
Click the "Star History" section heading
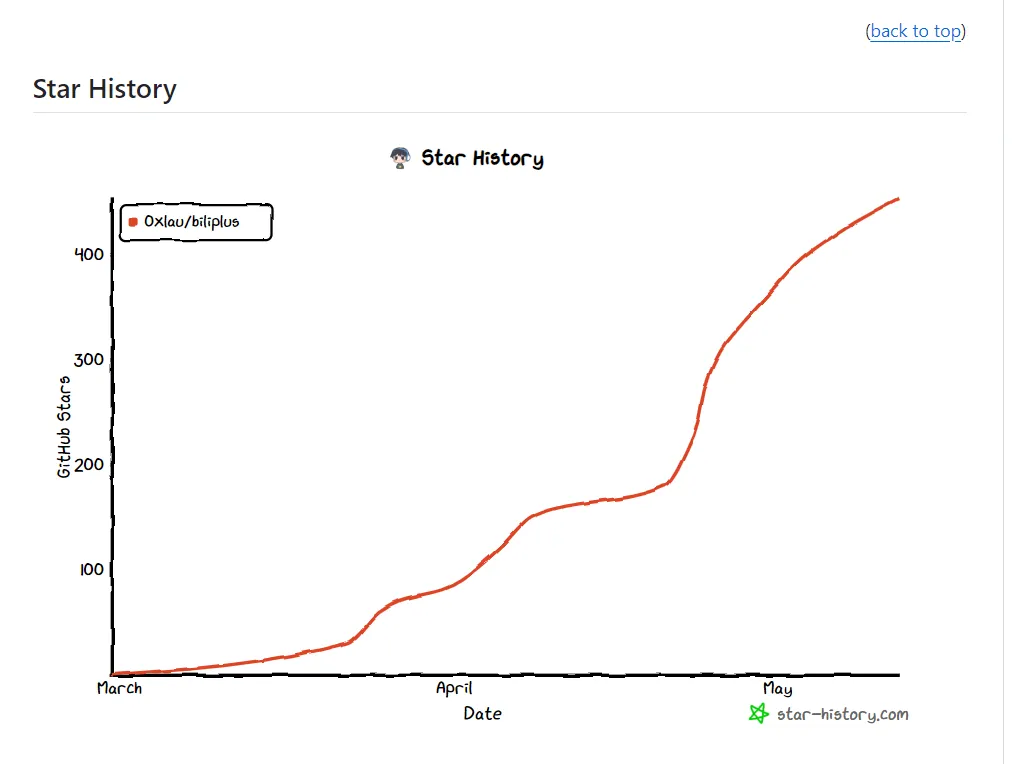[105, 89]
